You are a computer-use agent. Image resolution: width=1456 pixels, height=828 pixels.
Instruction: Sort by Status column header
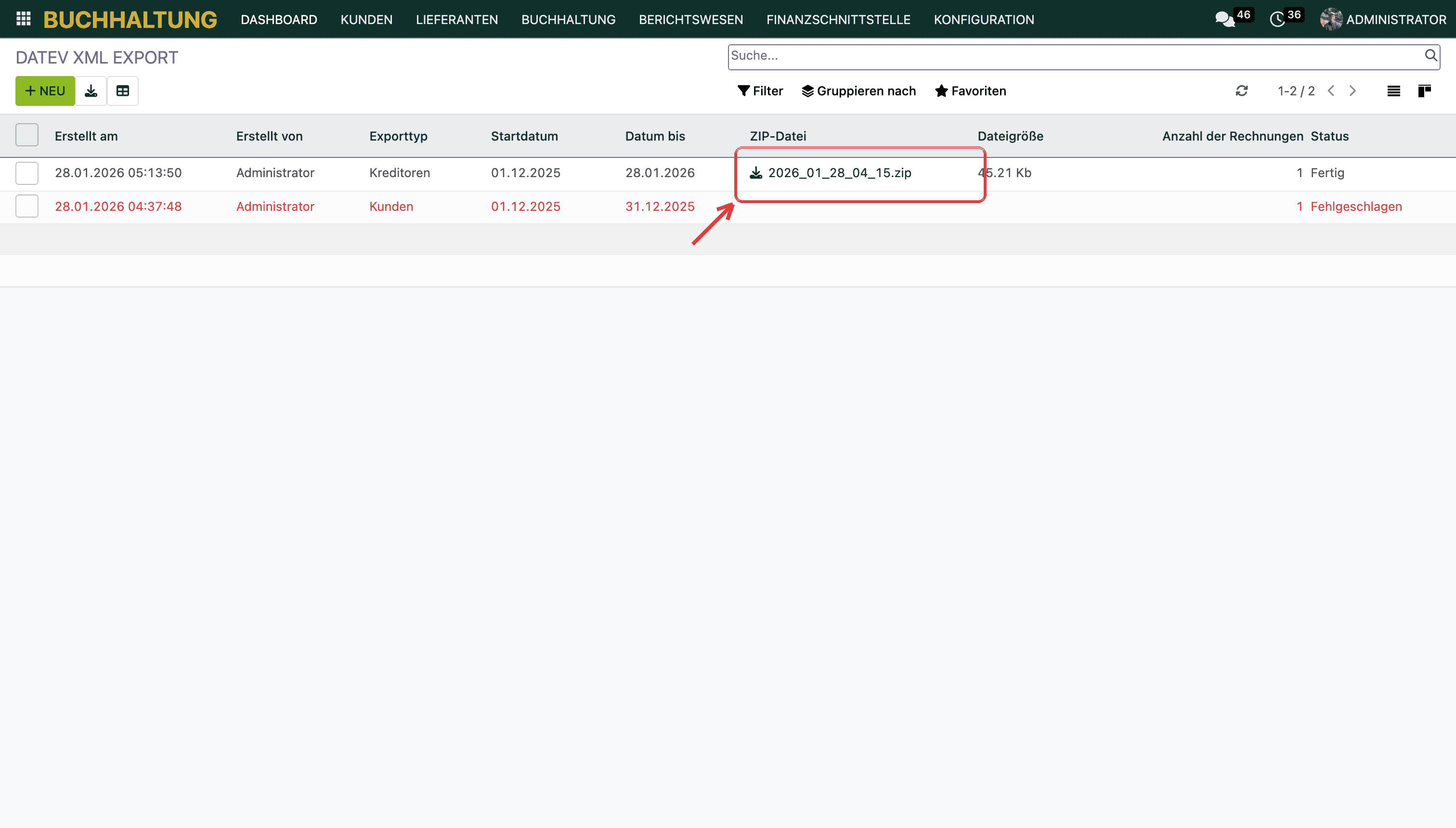coord(1330,136)
